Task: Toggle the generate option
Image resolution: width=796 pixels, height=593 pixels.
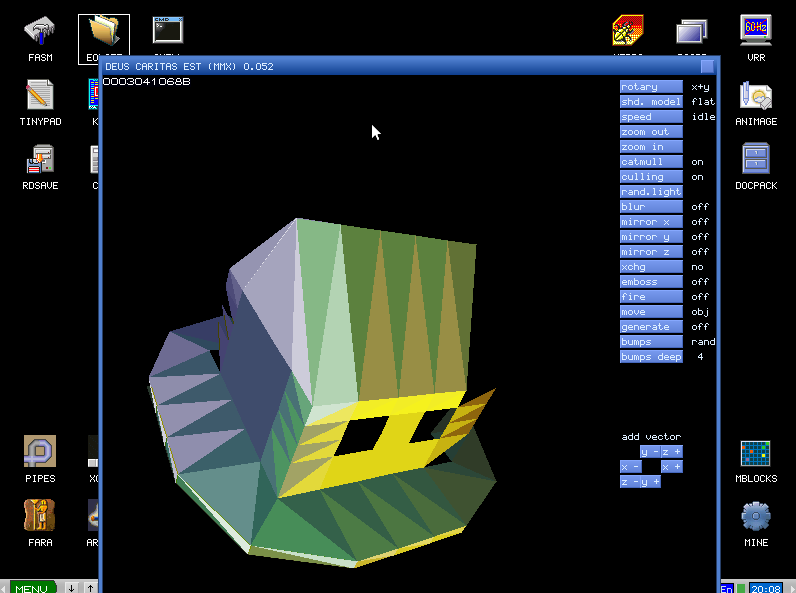Action: click(651, 326)
